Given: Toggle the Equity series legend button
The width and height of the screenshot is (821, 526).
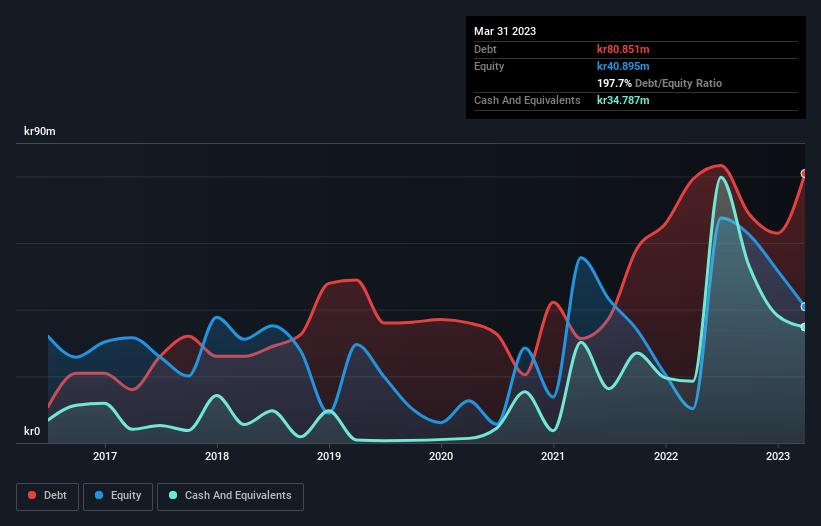Looking at the screenshot, I should tap(118, 496).
